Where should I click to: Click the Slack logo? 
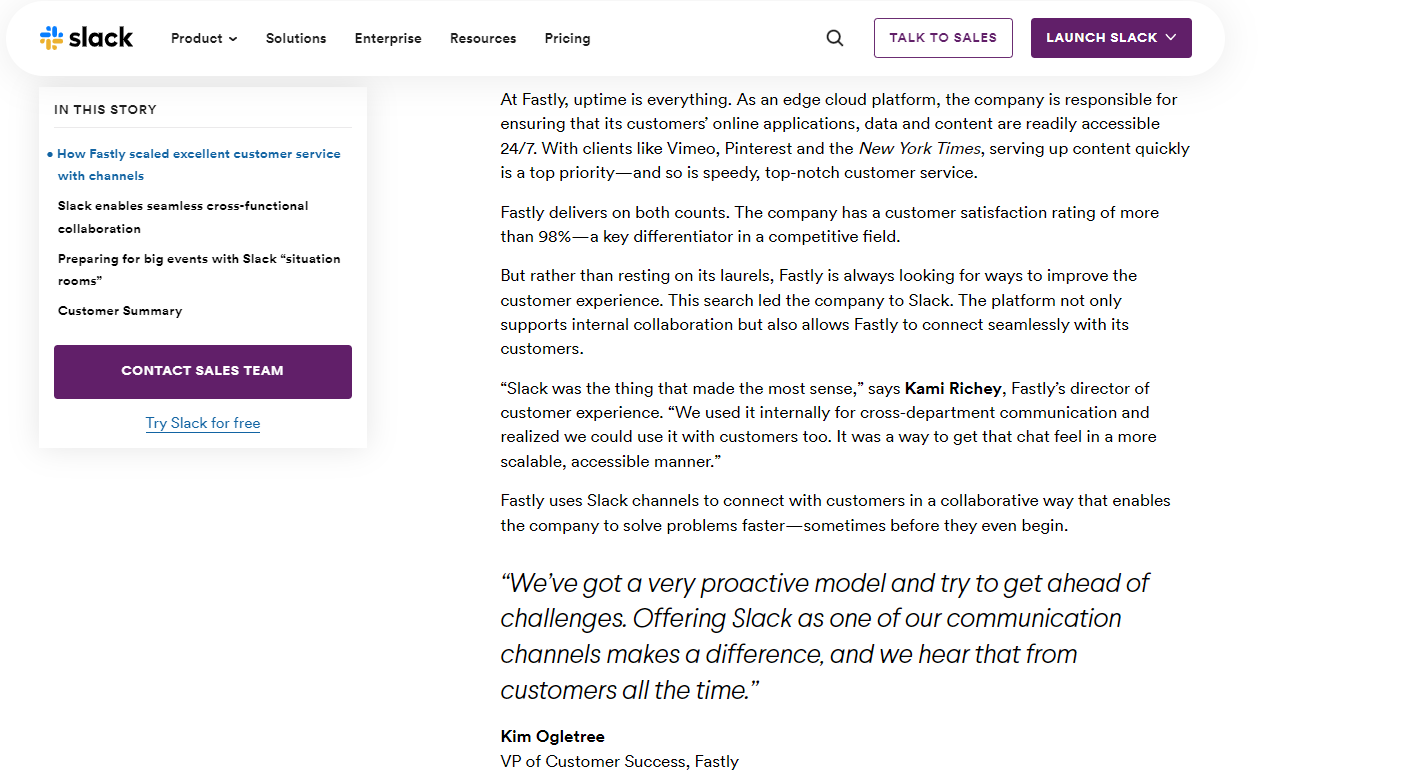coord(86,38)
